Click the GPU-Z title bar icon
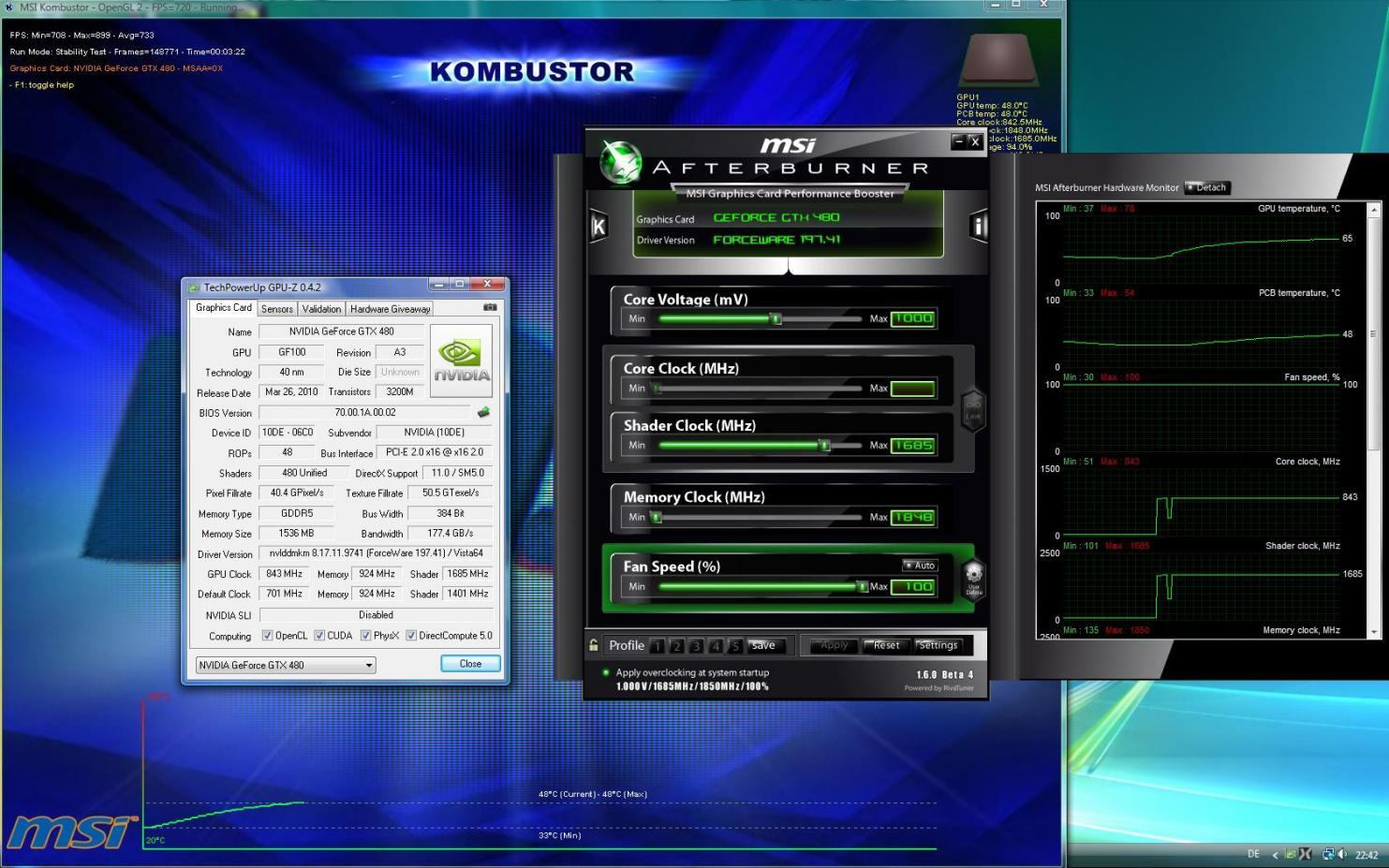Screen dimensions: 1389x868 tap(194, 287)
